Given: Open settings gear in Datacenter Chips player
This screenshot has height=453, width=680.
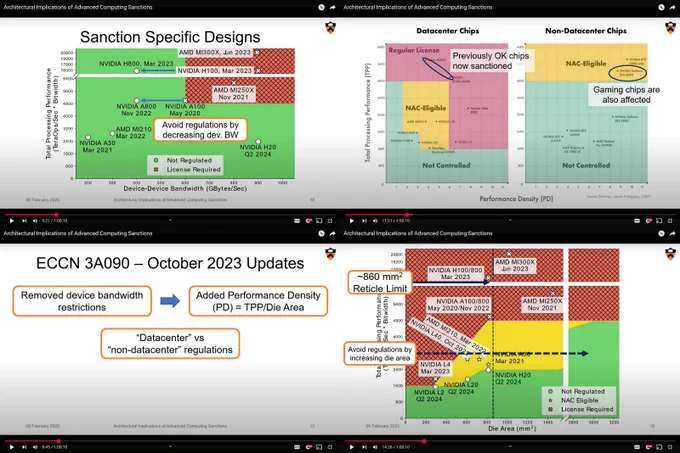Looking at the screenshot, I should pos(649,221).
